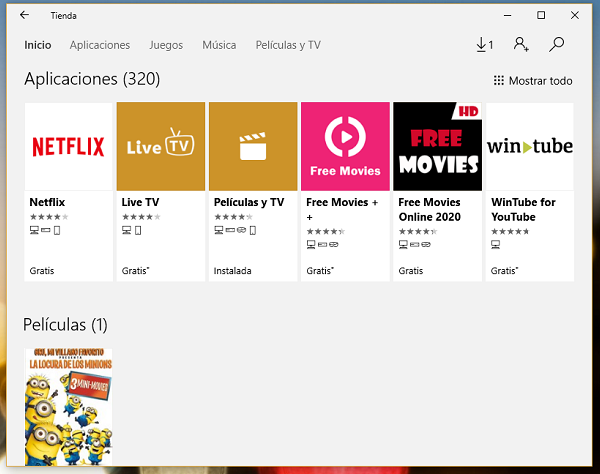The height and width of the screenshot is (474, 600).
Task: Click the device icons under Netflix
Action: pyautogui.click(x=45, y=230)
